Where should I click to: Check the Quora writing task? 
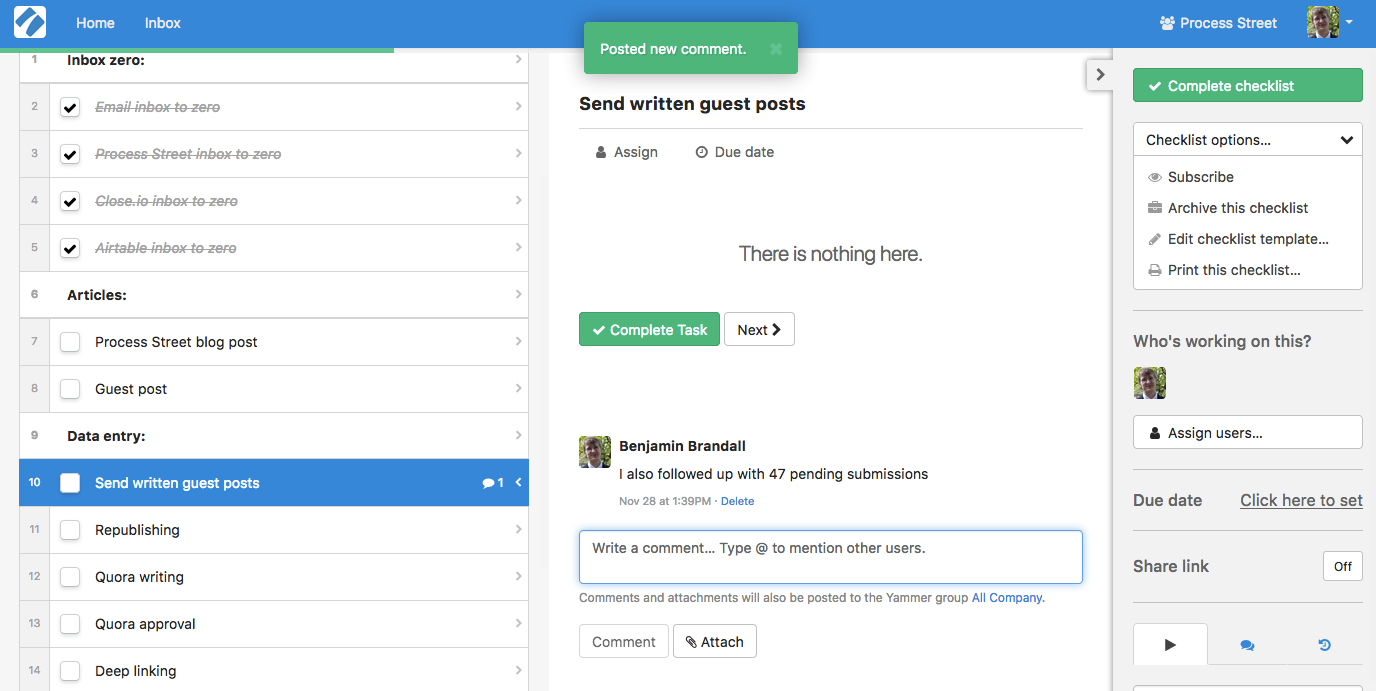(x=70, y=577)
